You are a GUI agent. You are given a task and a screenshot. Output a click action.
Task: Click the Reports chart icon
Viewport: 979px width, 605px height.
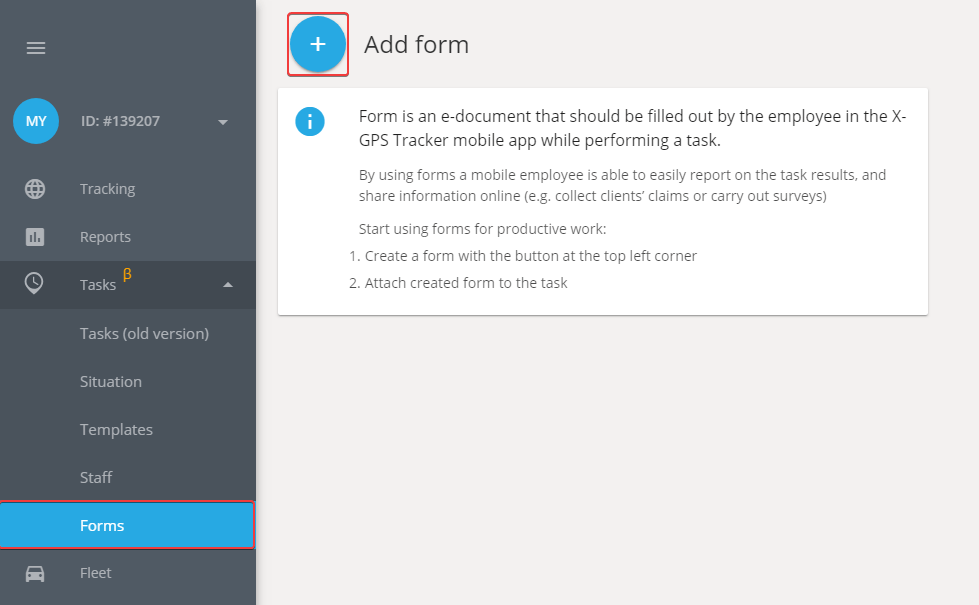point(35,237)
